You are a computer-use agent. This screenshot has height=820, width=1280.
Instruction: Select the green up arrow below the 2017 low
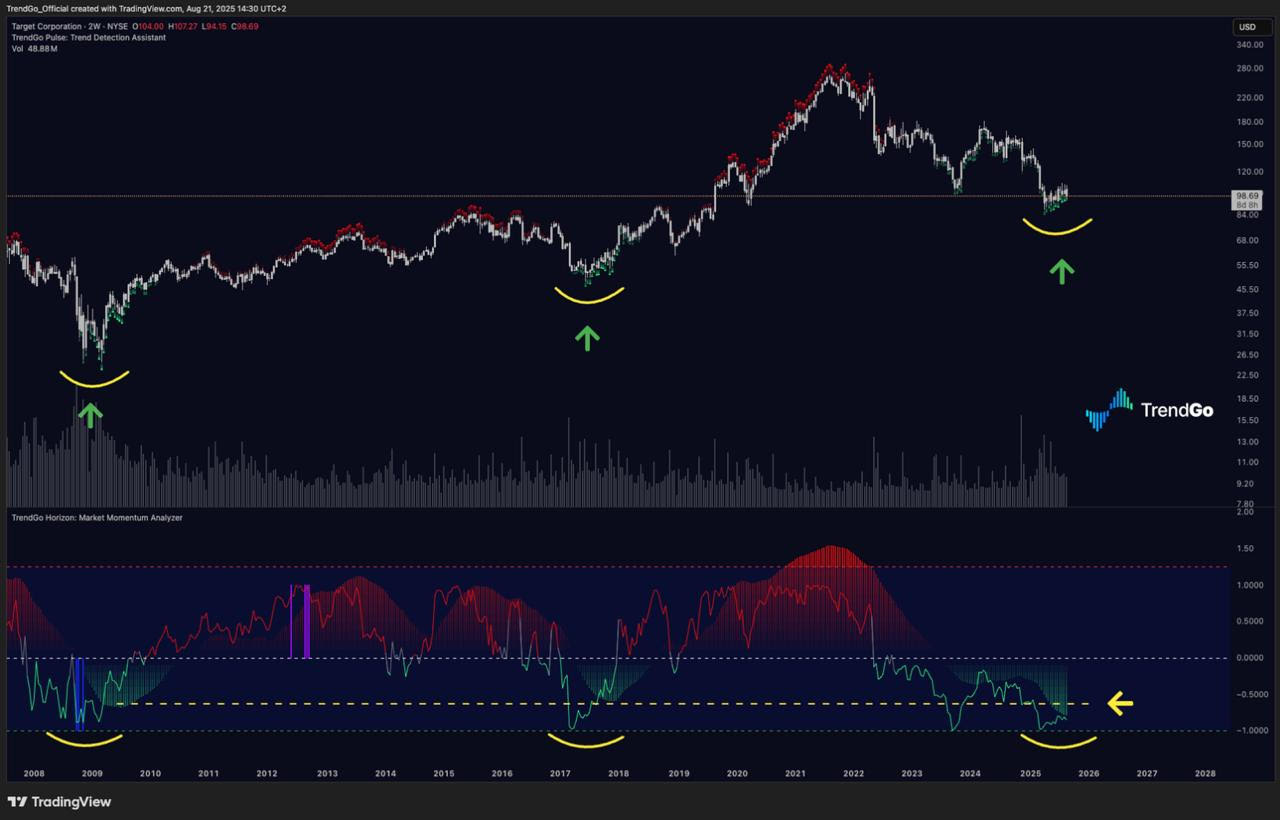tap(587, 338)
